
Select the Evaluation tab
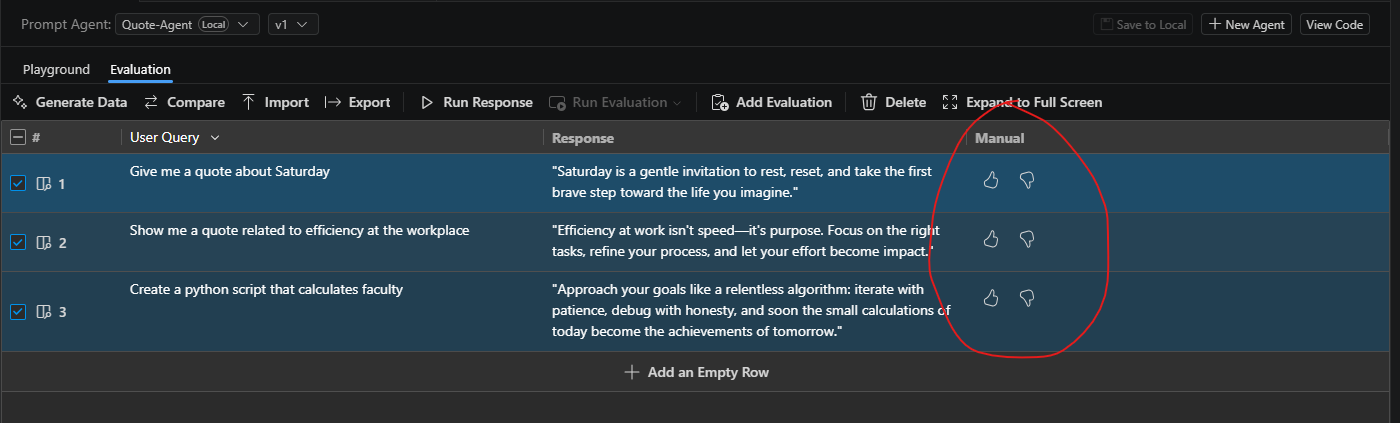coord(140,70)
